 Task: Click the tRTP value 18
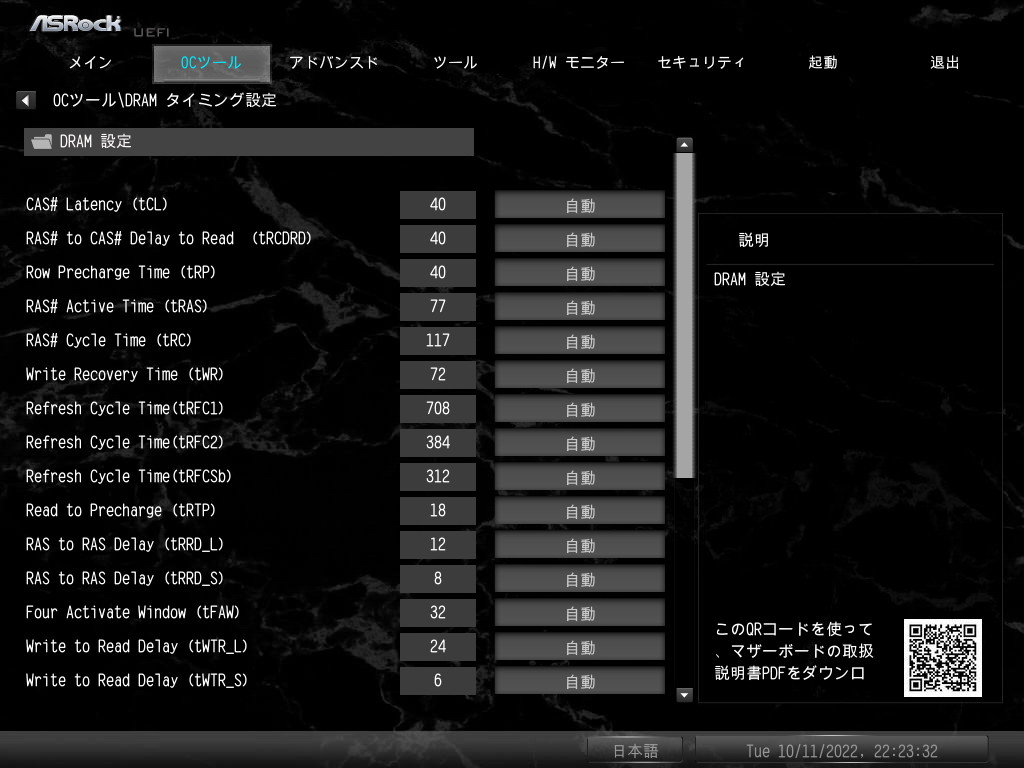point(438,510)
